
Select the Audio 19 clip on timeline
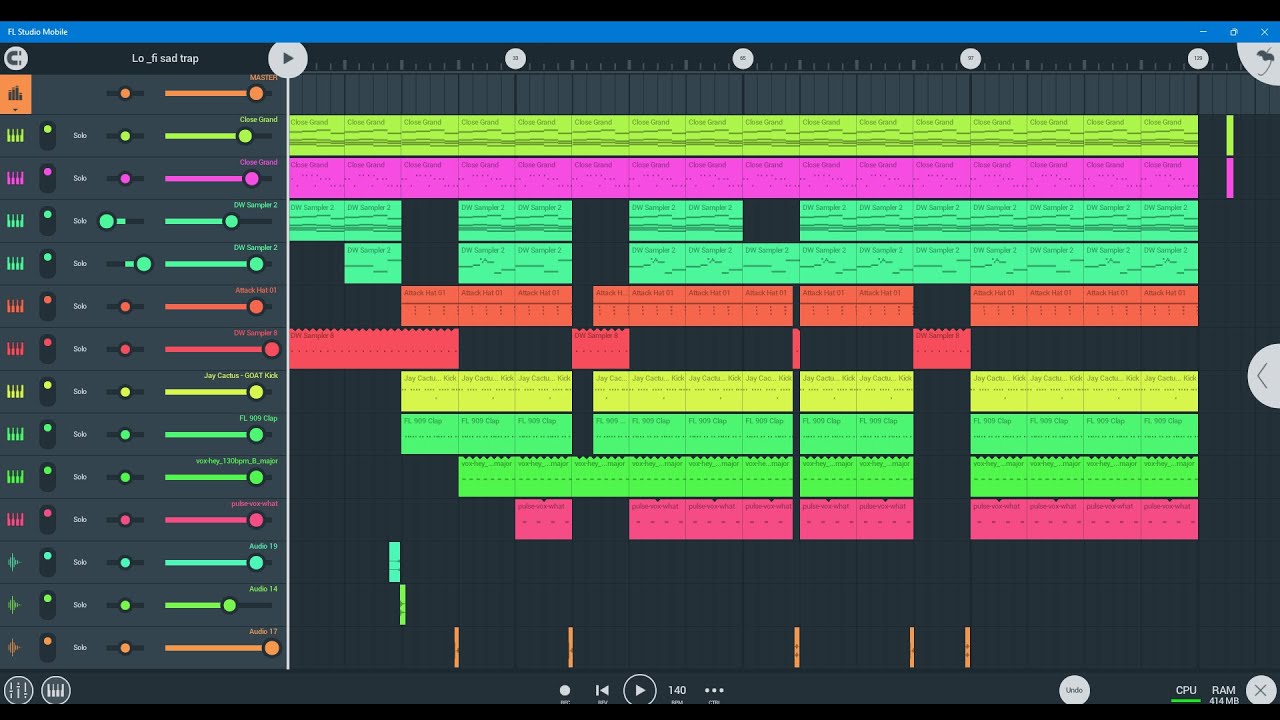tap(394, 562)
